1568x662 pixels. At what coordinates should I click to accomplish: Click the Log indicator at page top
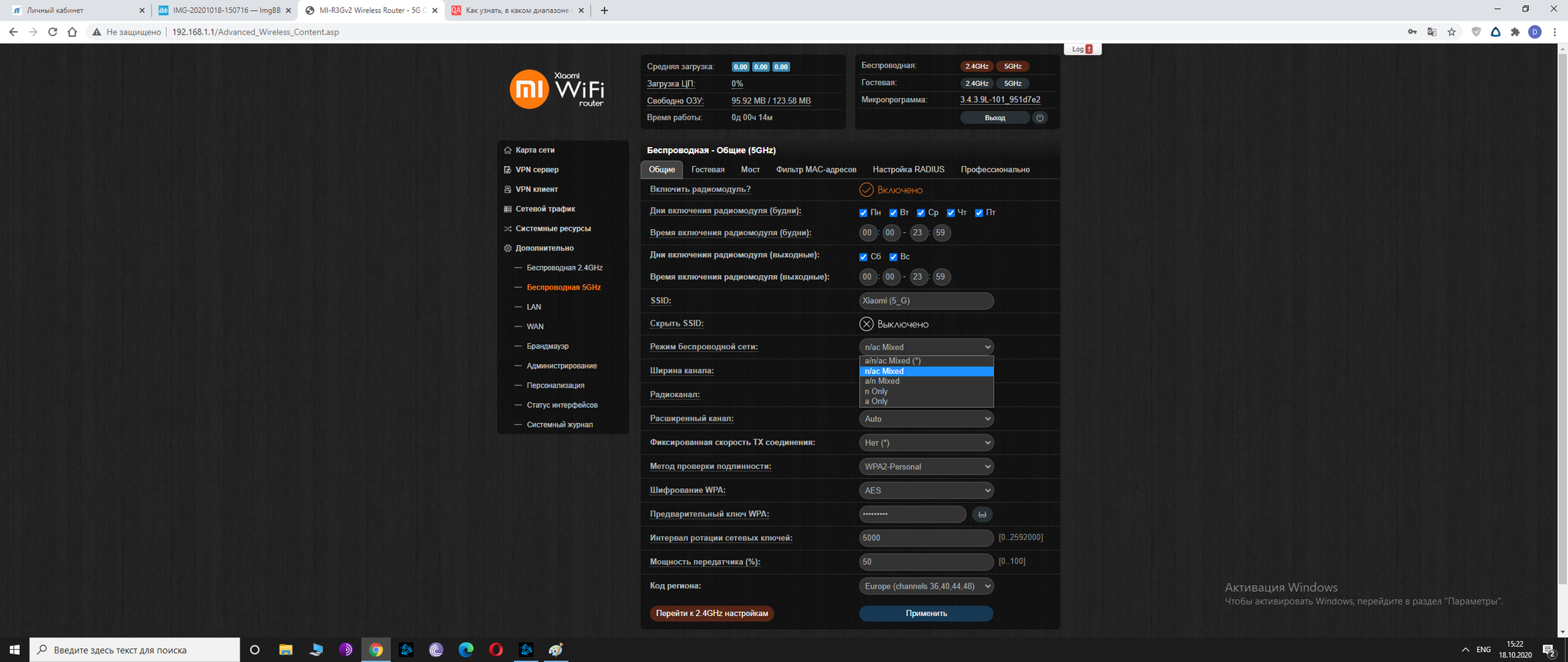(x=1083, y=49)
